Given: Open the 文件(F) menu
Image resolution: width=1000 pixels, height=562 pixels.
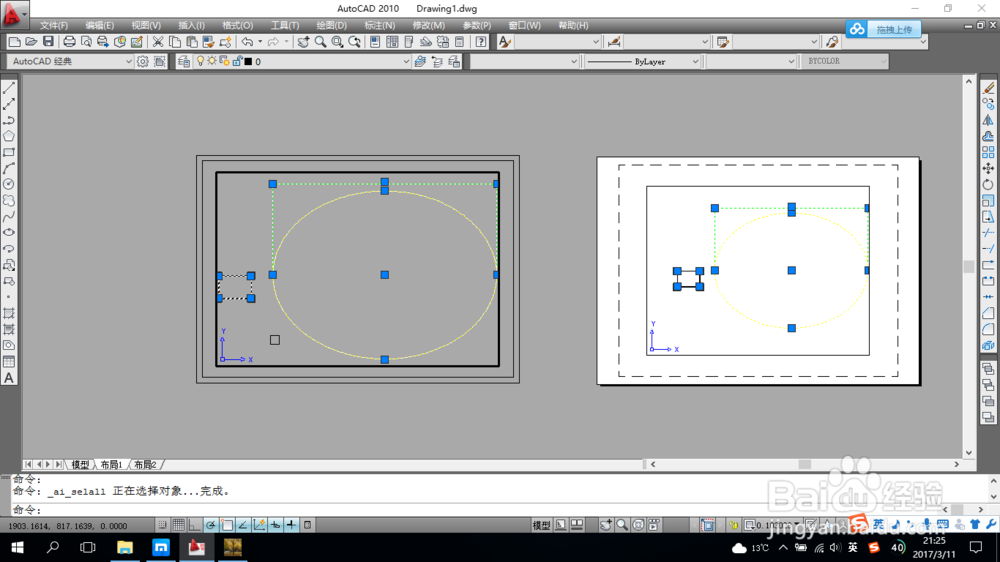Looking at the screenshot, I should [54, 26].
